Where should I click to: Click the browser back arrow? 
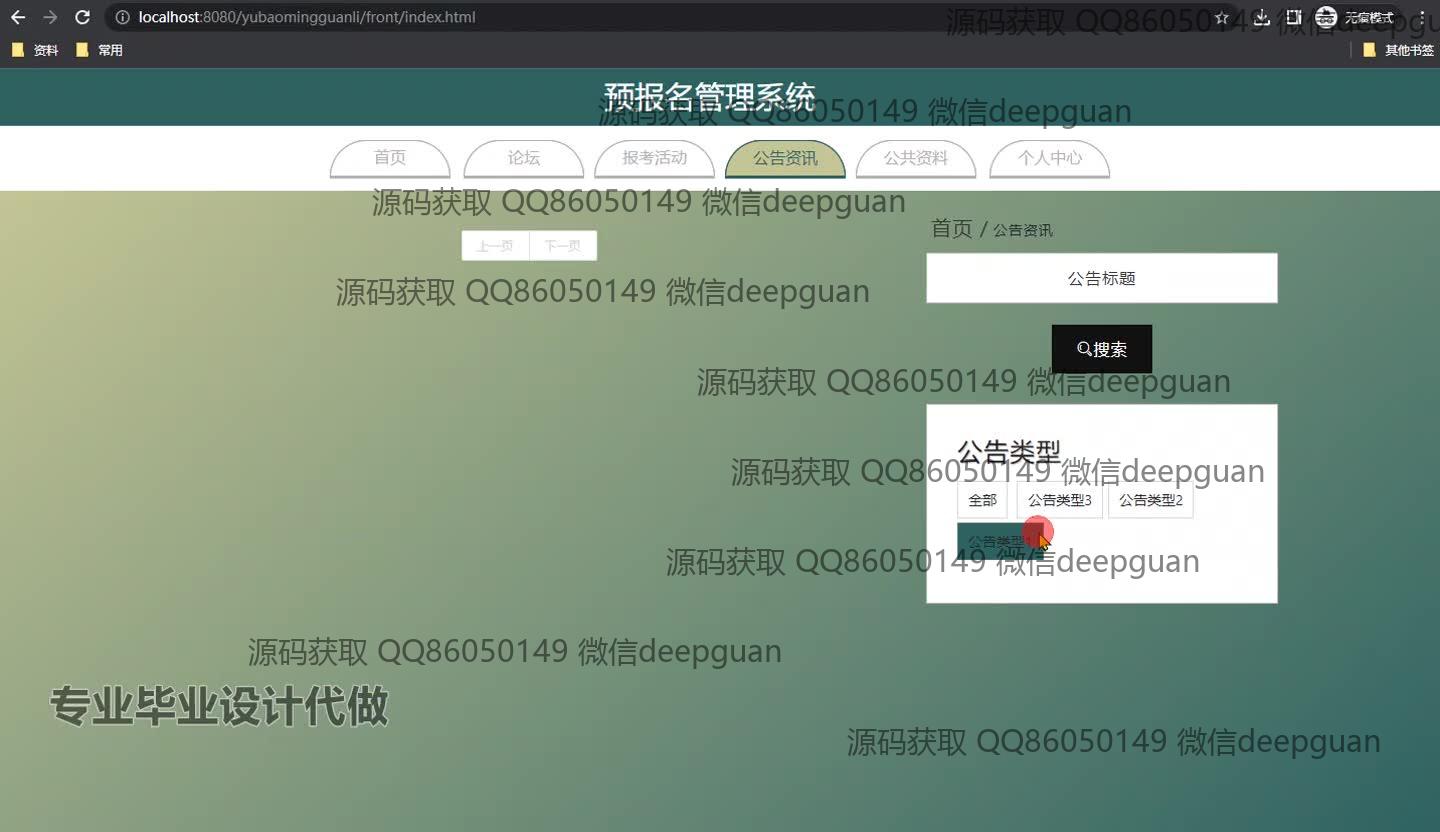point(18,17)
